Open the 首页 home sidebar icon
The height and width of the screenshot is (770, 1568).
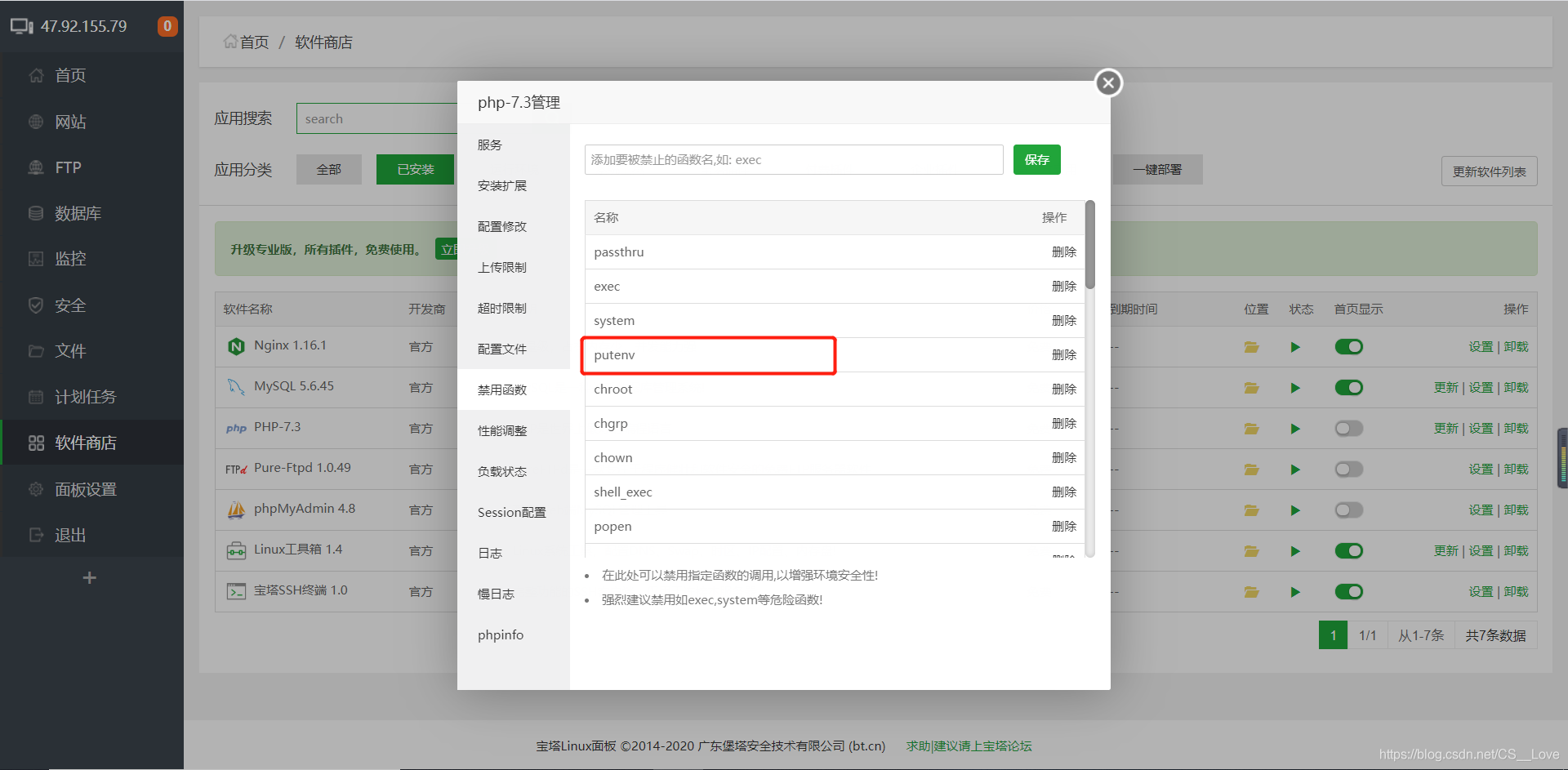click(x=36, y=76)
